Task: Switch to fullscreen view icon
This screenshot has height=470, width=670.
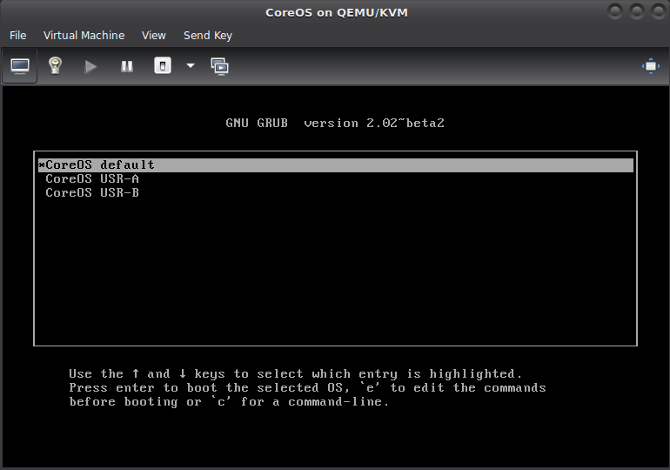Action: (x=651, y=66)
